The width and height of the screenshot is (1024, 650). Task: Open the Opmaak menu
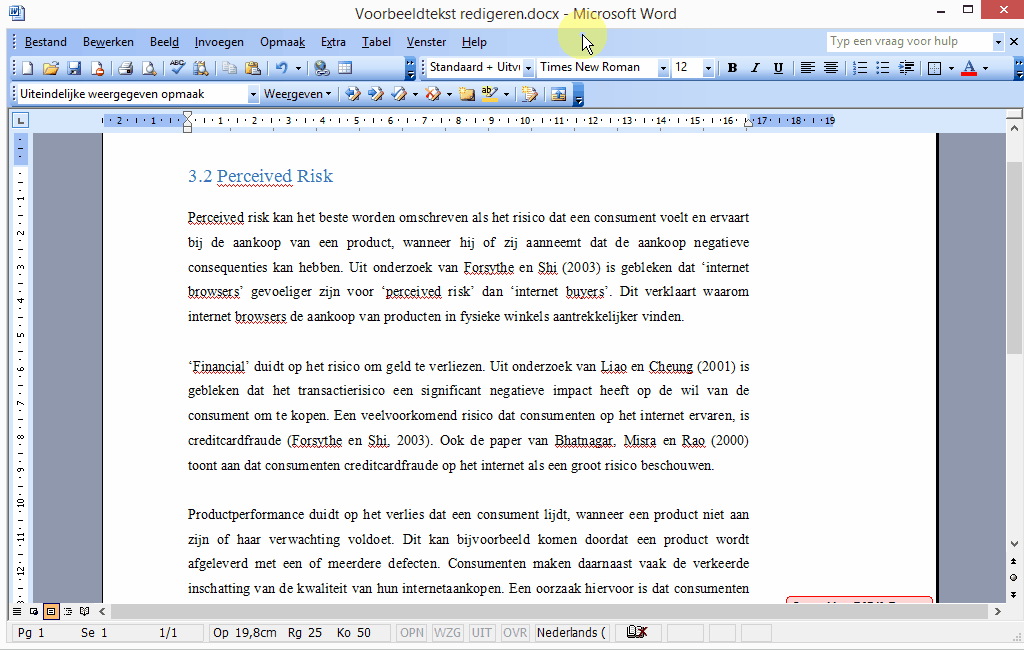[x=283, y=42]
